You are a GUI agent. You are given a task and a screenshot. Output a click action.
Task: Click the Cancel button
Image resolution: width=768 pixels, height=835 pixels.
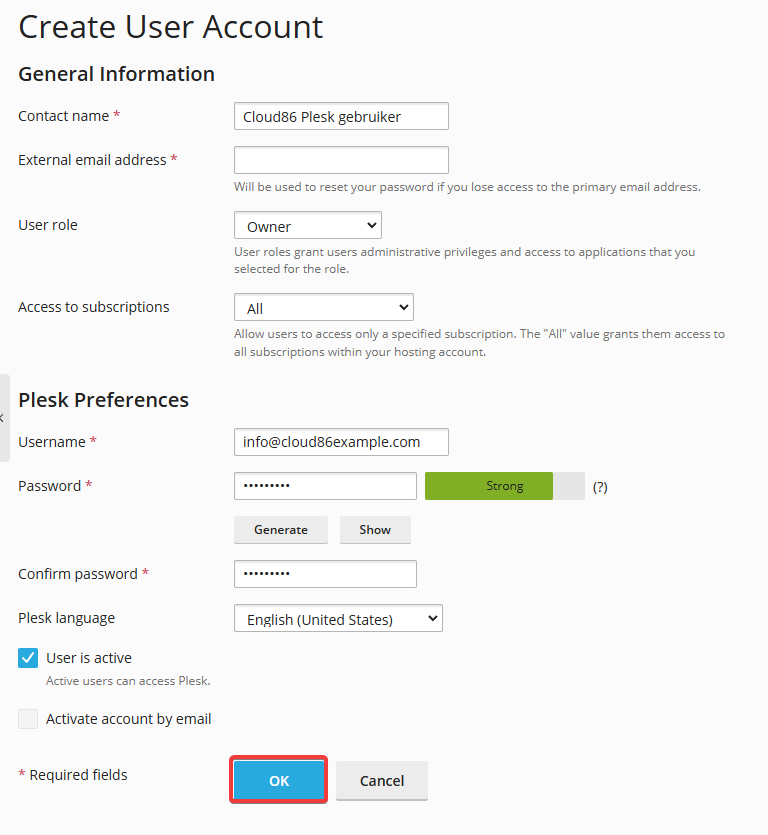click(382, 781)
